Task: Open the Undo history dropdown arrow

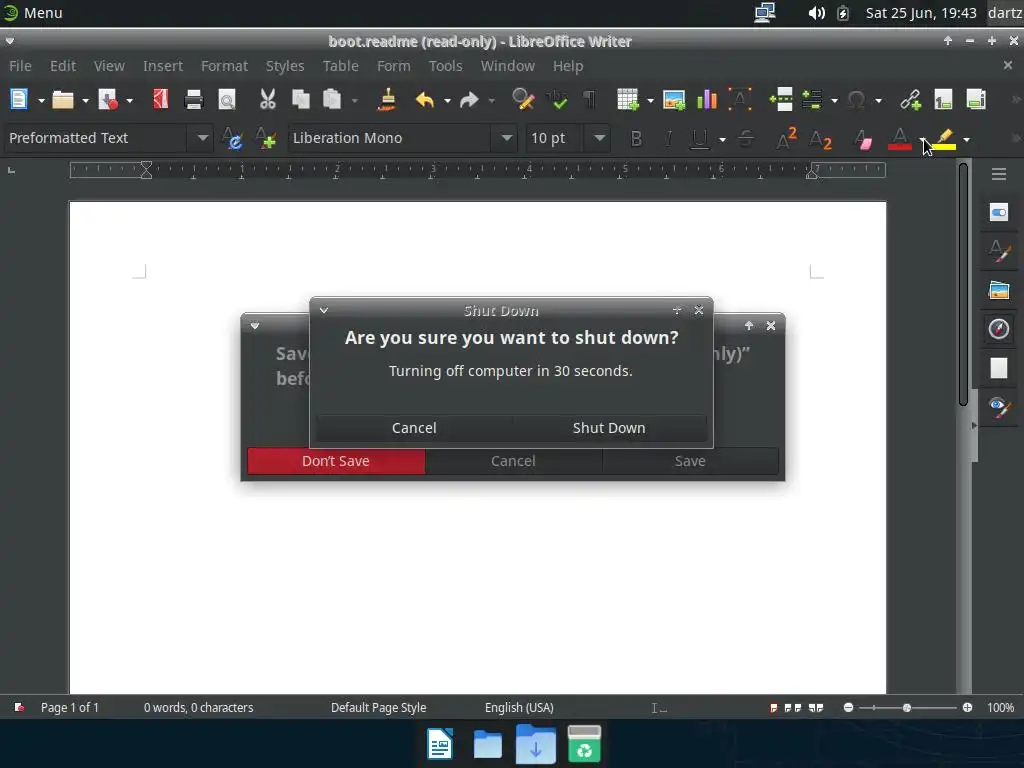Action: [x=447, y=101]
